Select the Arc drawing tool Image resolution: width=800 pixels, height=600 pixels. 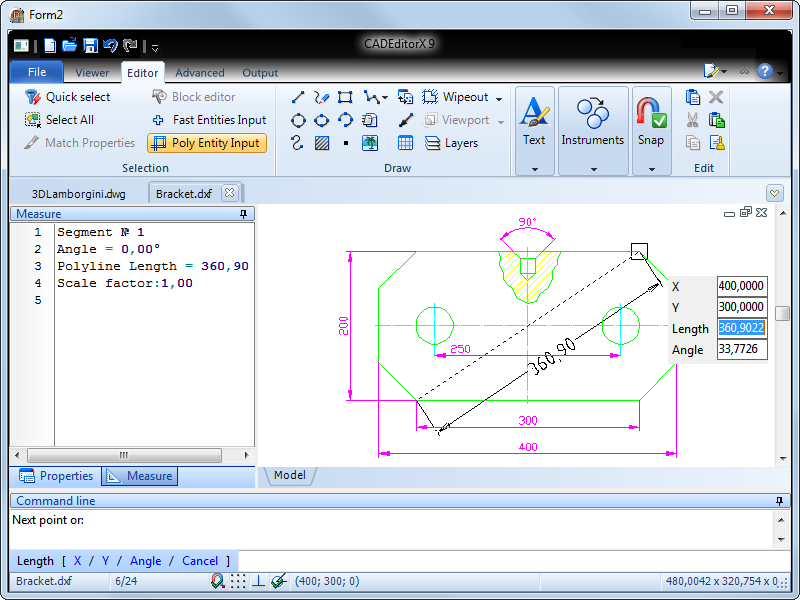(345, 120)
